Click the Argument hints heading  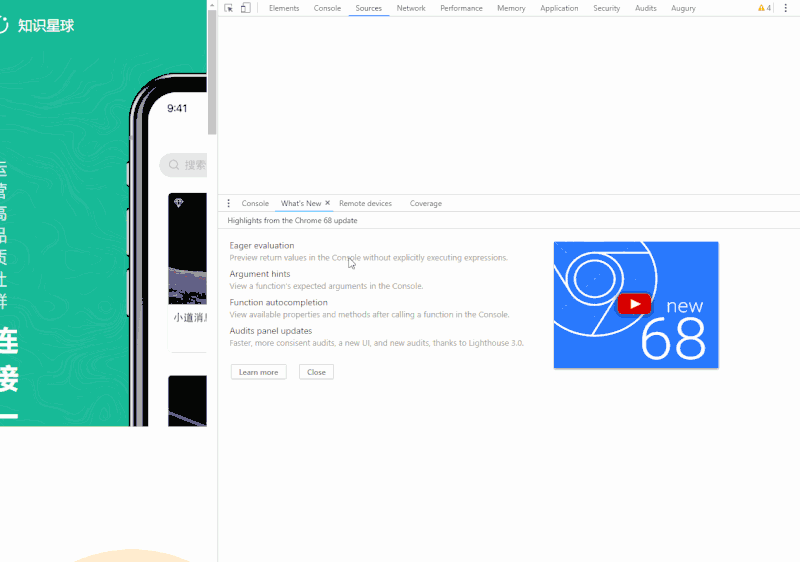pos(260,274)
